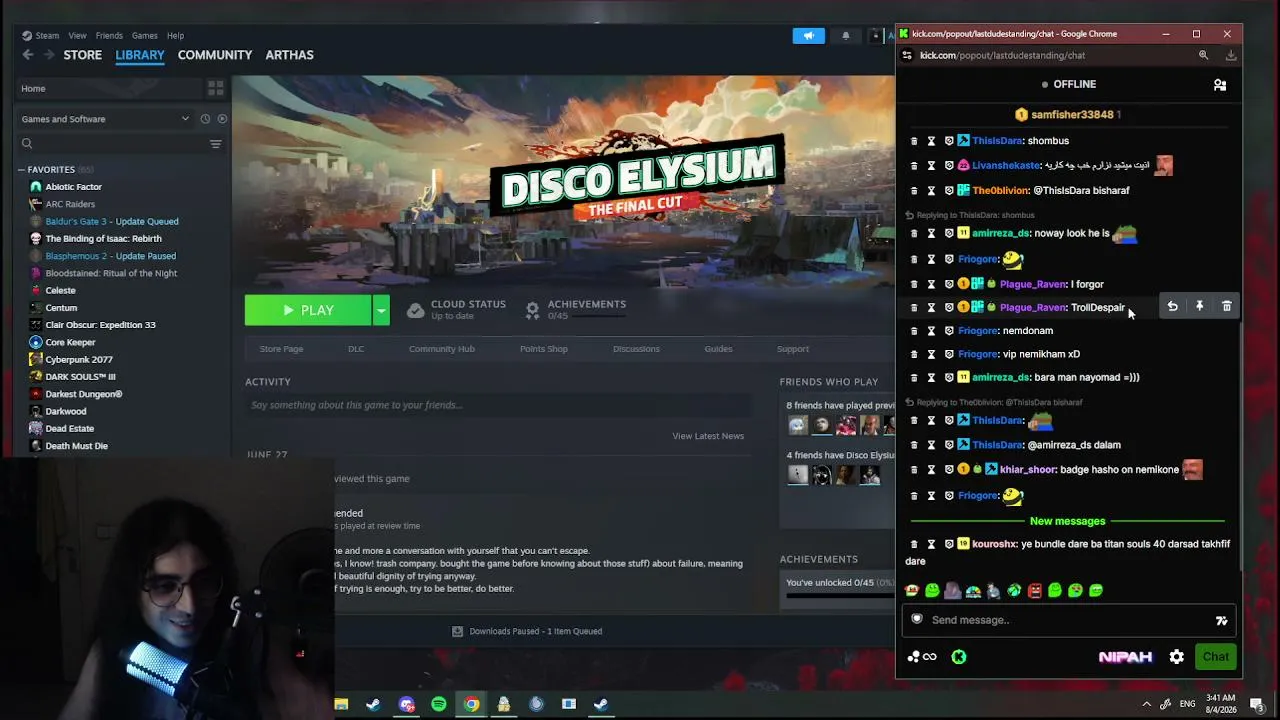The height and width of the screenshot is (720, 1280).
Task: Open the ARTHAS profile tab
Action: [289, 55]
